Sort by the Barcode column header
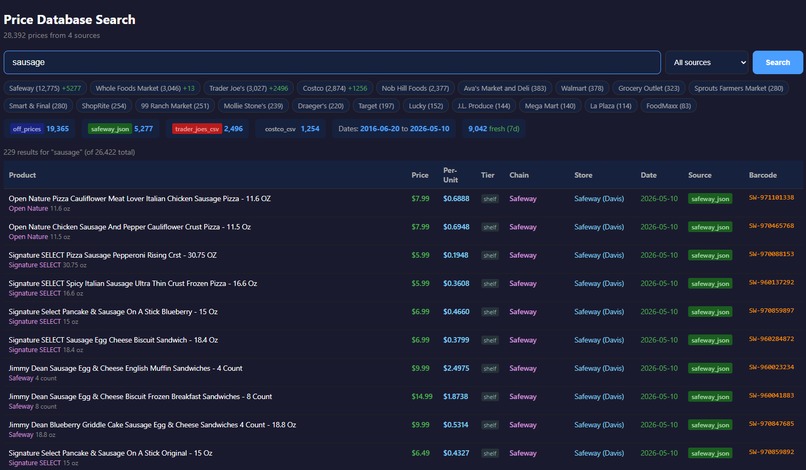 (762, 175)
